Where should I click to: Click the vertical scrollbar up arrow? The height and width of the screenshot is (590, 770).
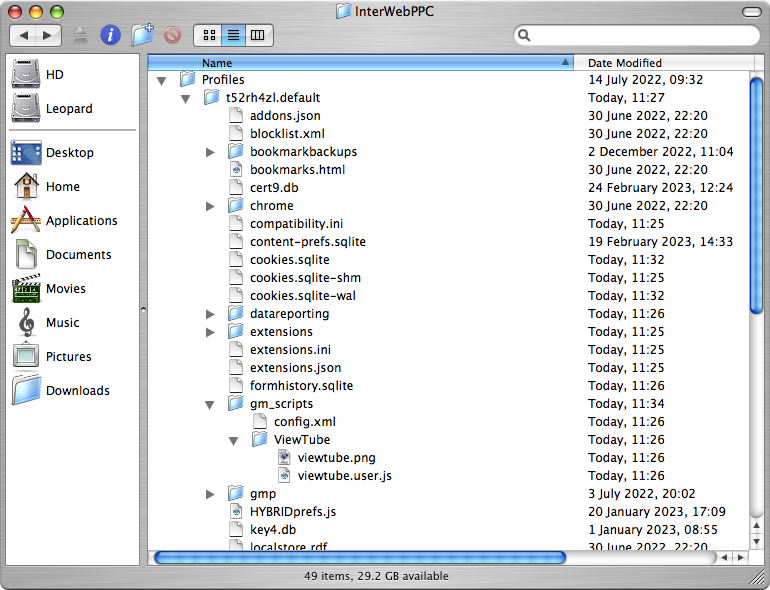[757, 526]
